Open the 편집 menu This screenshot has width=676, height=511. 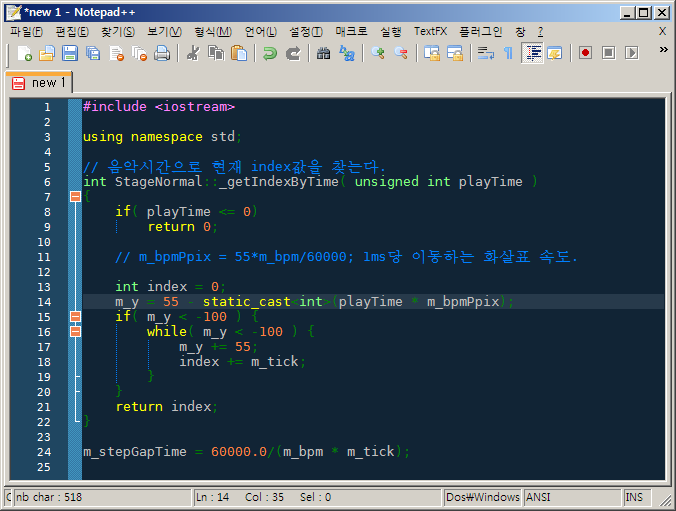pos(72,31)
